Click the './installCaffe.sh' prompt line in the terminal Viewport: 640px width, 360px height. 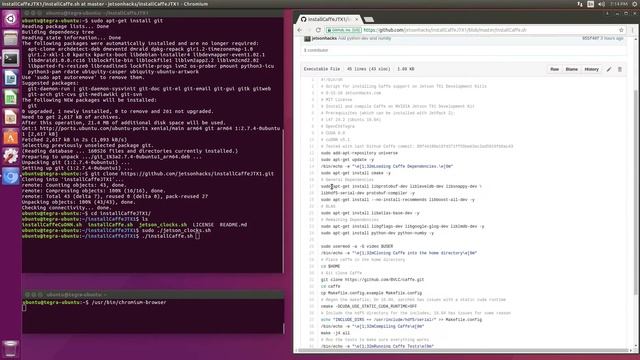pos(111,236)
